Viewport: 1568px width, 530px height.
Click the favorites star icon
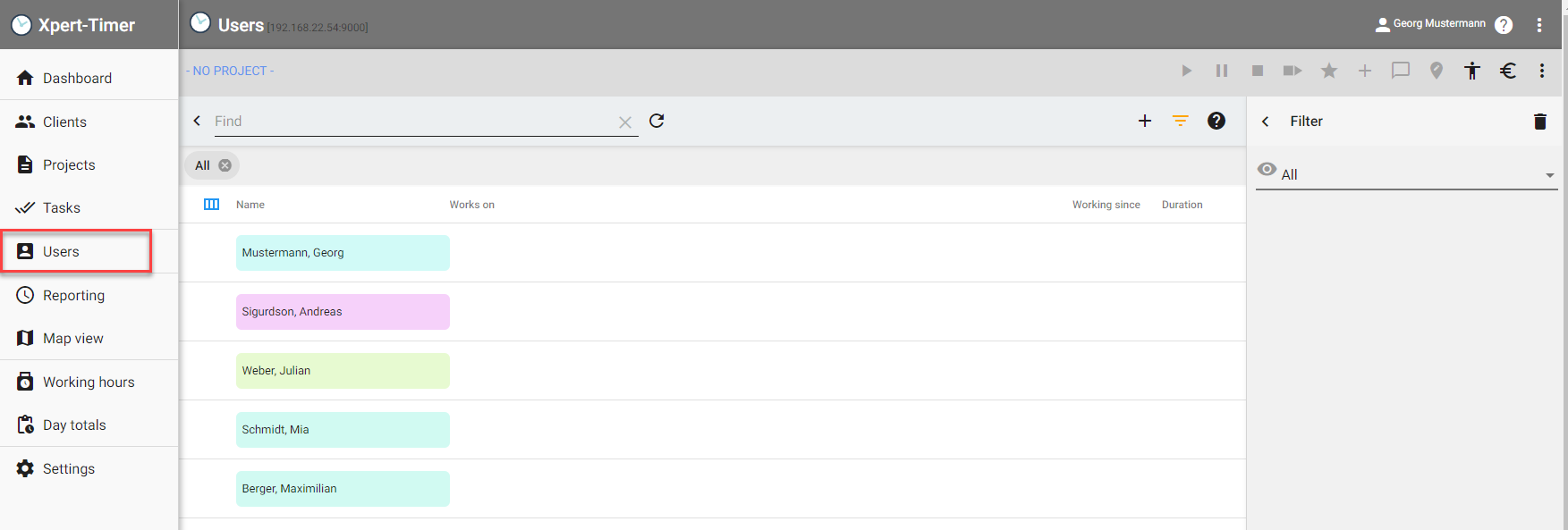click(1329, 71)
